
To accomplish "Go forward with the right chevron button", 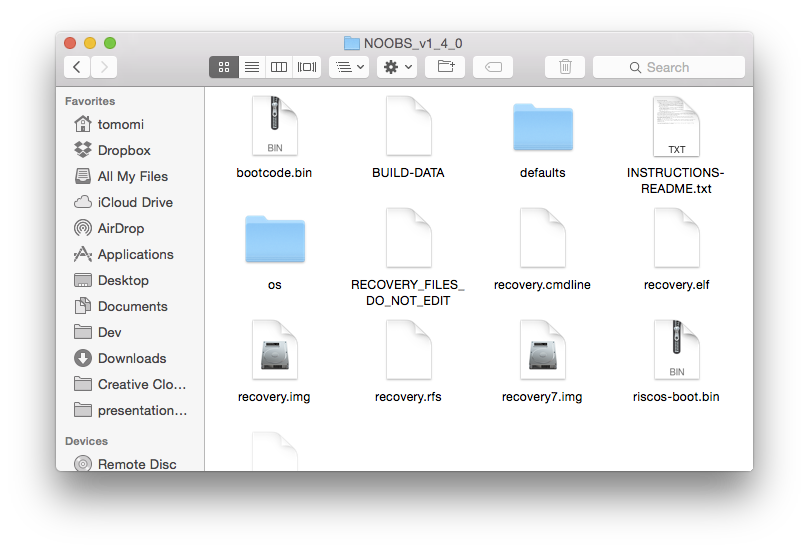I will pyautogui.click(x=104, y=67).
